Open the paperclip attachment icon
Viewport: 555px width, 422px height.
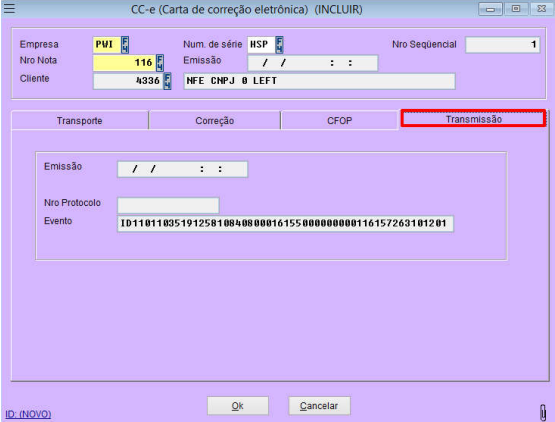point(543,412)
